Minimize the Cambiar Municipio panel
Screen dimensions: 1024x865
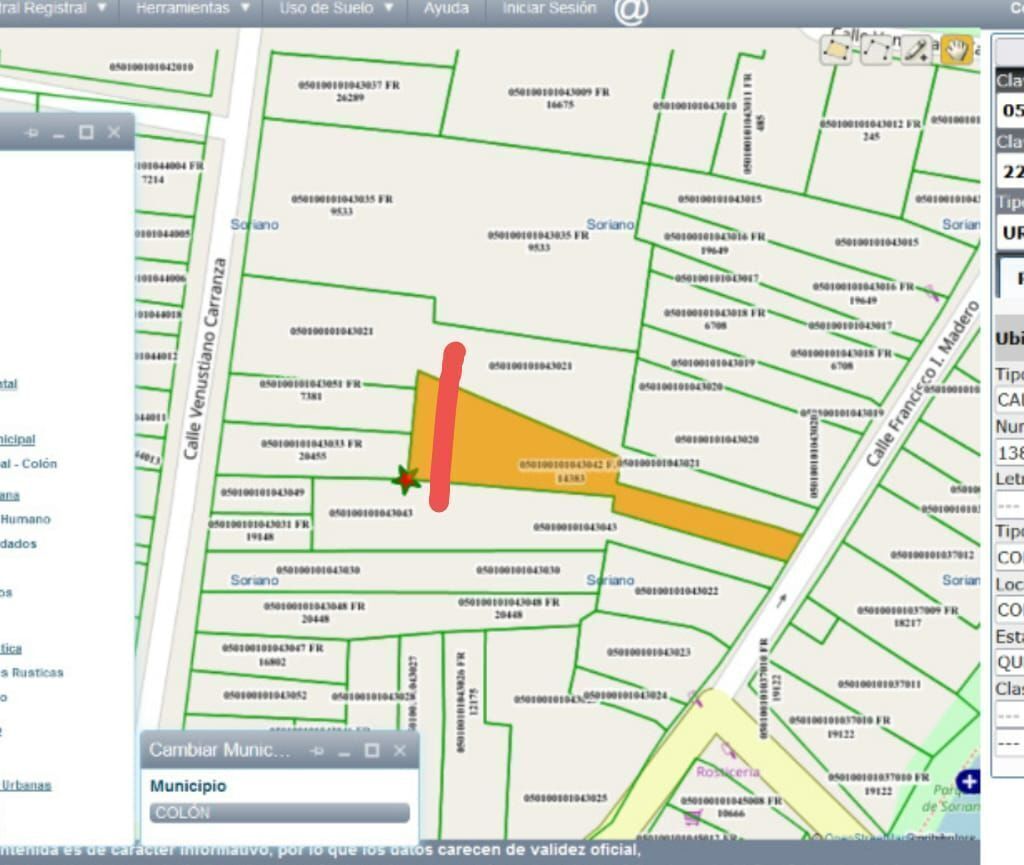click(344, 751)
